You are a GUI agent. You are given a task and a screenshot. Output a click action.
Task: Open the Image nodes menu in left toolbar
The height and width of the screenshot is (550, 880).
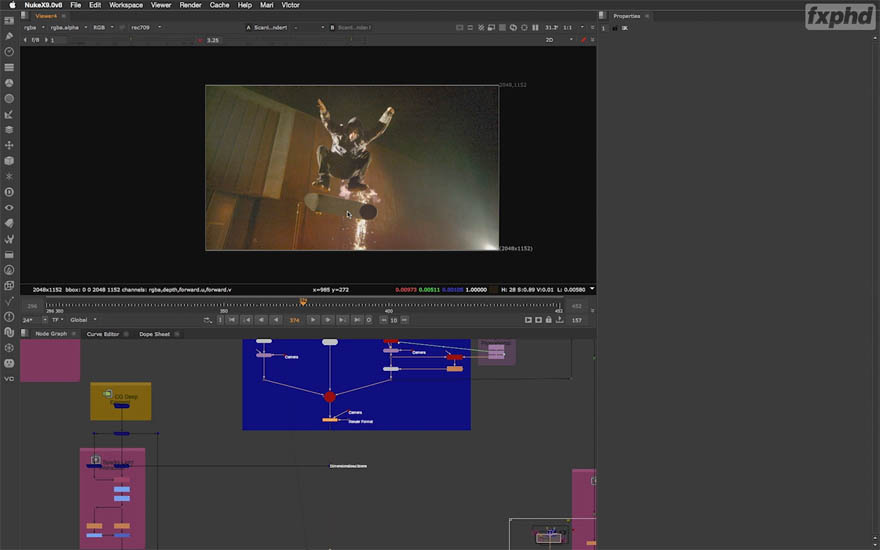[9, 20]
